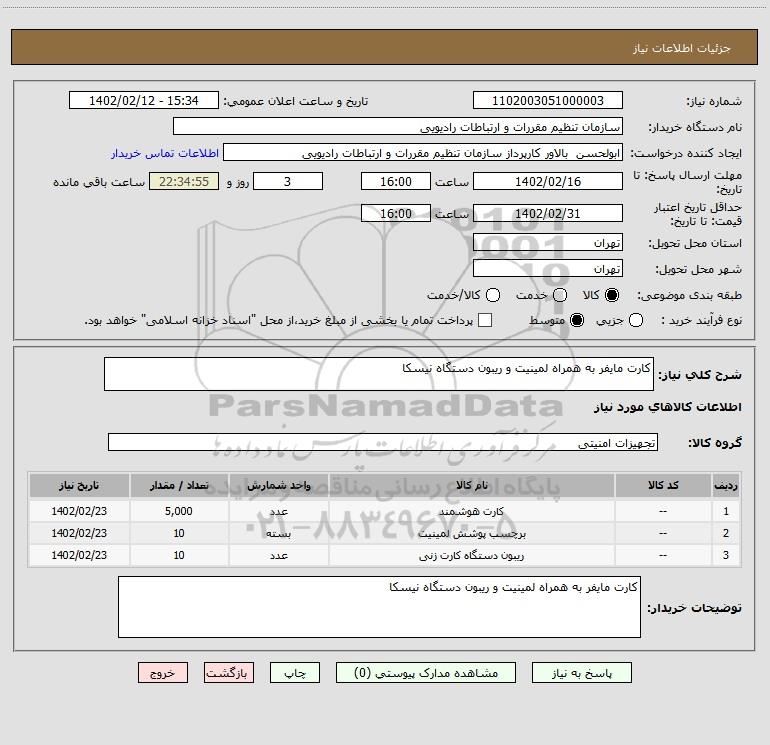The height and width of the screenshot is (745, 770).
Task: Click the price validity time 16:00 field
Action: (396, 213)
